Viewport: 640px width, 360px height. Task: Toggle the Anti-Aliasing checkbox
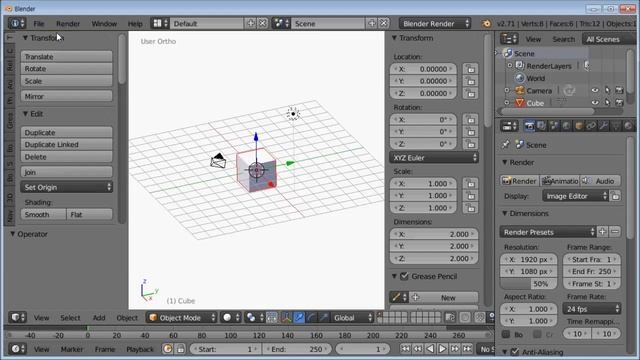point(515,351)
